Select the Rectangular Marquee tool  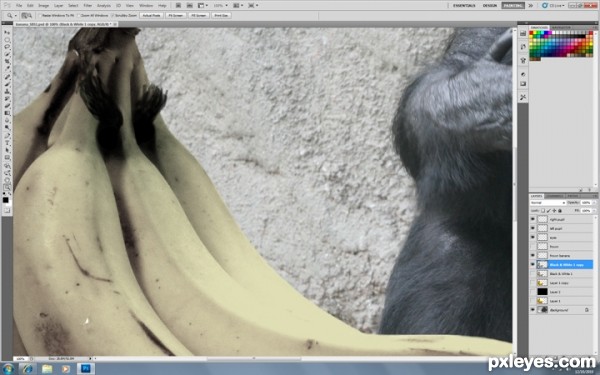tap(7, 40)
